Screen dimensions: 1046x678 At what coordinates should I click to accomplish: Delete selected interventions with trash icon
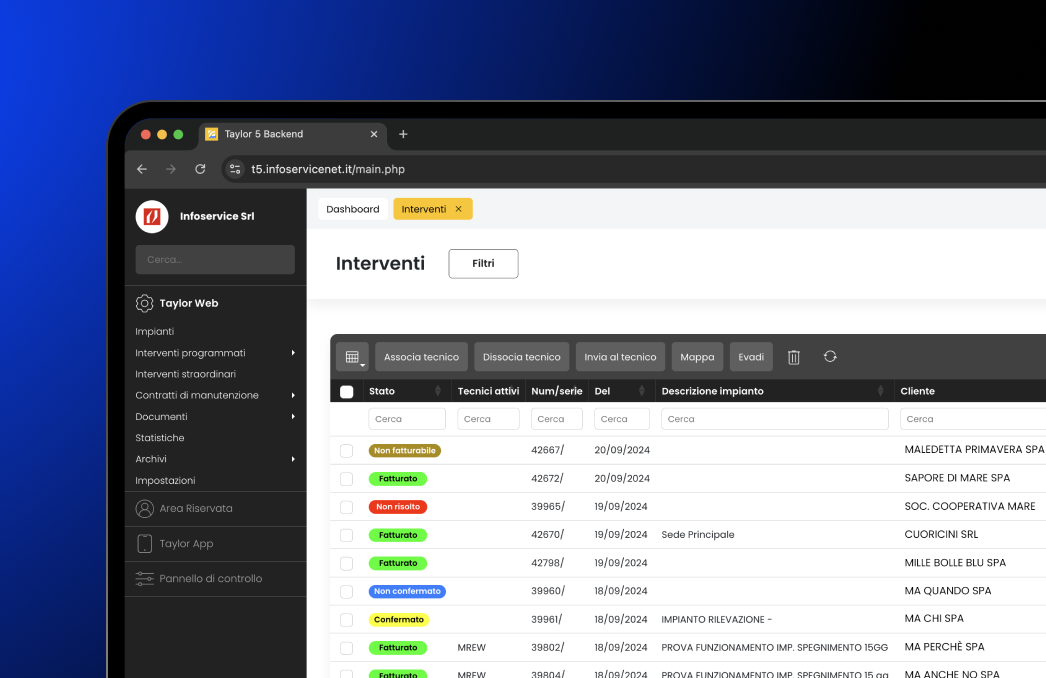pyautogui.click(x=794, y=357)
